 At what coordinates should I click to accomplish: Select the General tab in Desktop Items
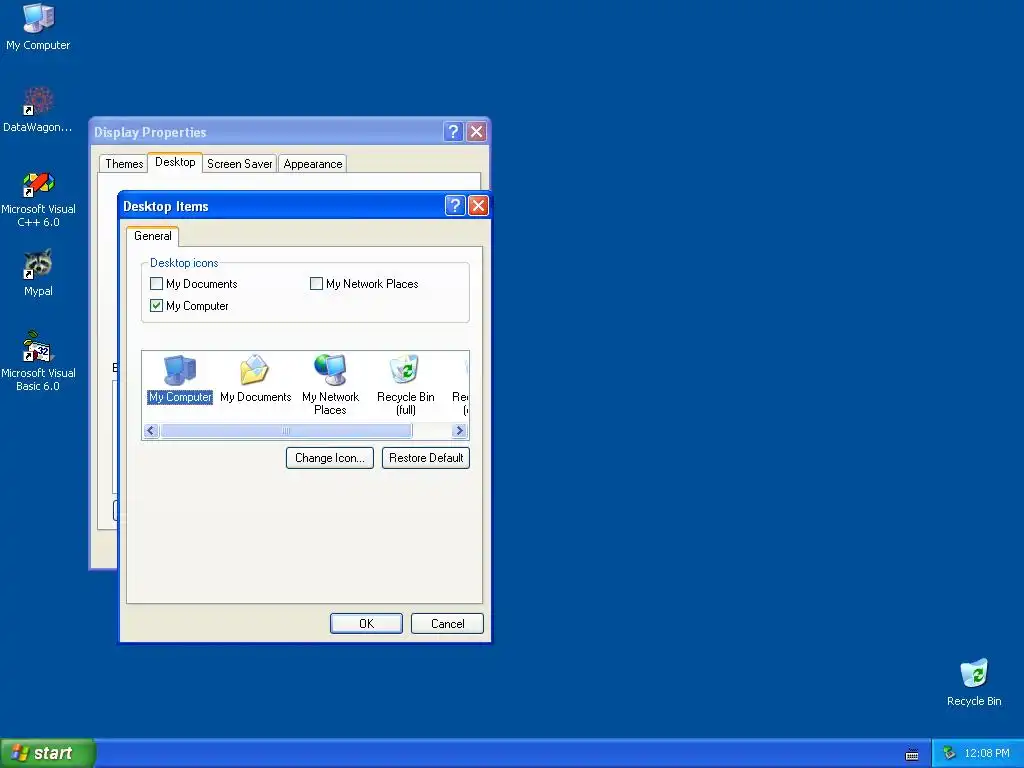(153, 236)
